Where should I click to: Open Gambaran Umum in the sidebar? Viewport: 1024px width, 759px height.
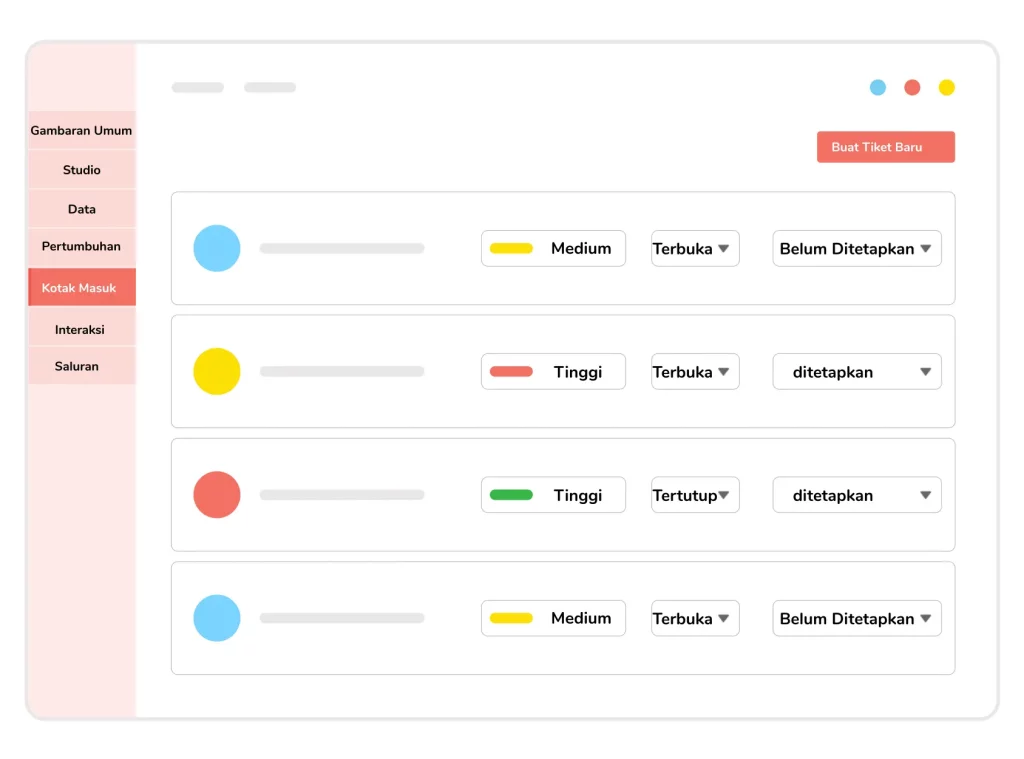tap(81, 130)
